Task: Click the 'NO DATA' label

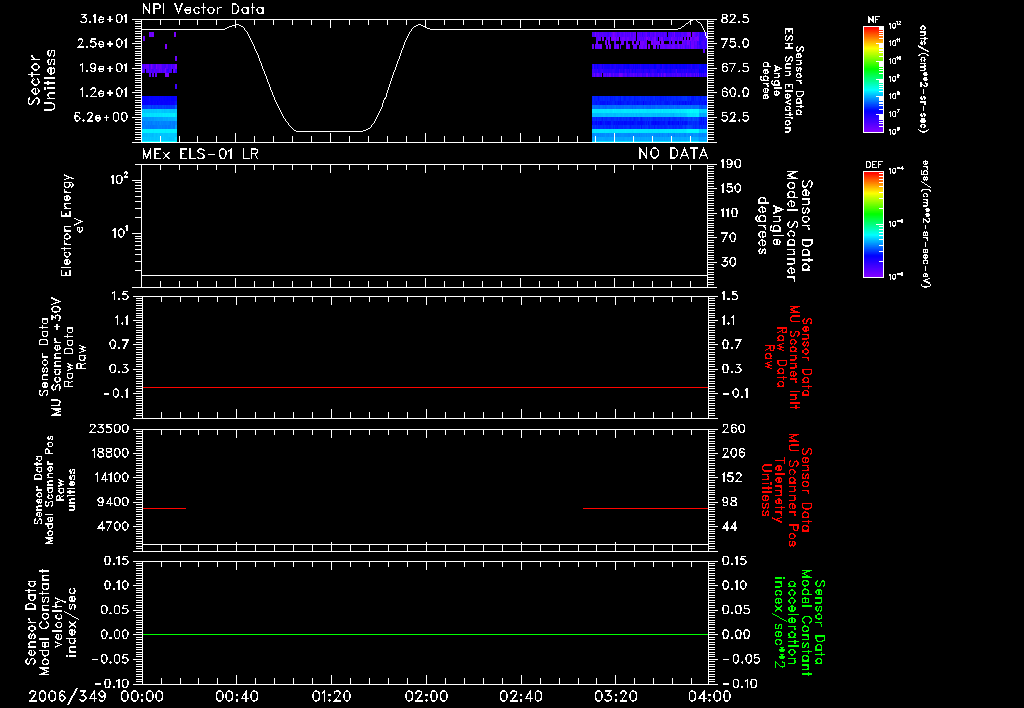Action: click(x=673, y=153)
